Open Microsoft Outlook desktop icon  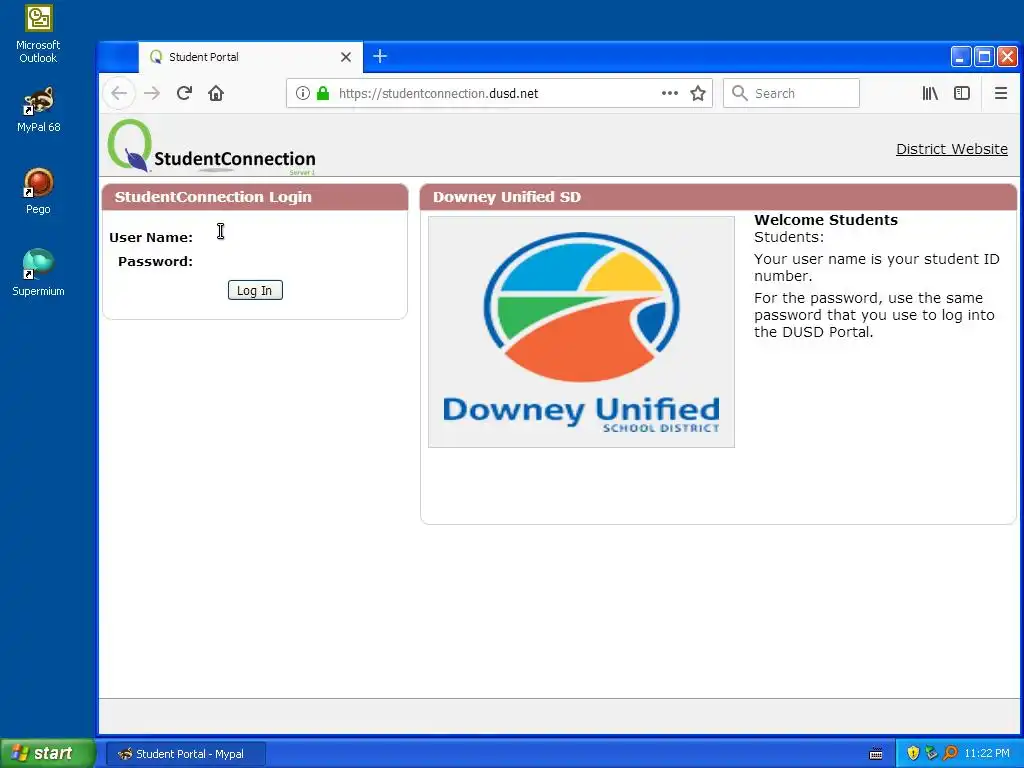click(x=38, y=34)
